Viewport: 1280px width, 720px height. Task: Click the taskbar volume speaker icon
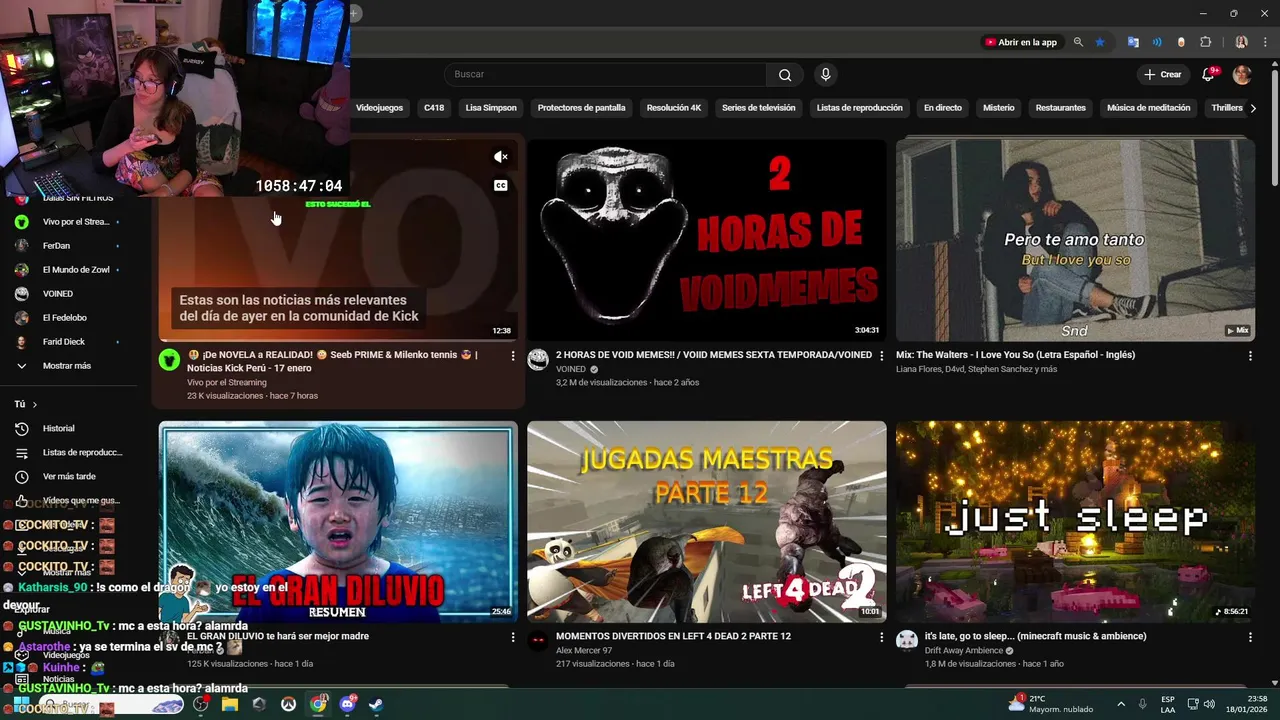1208,704
